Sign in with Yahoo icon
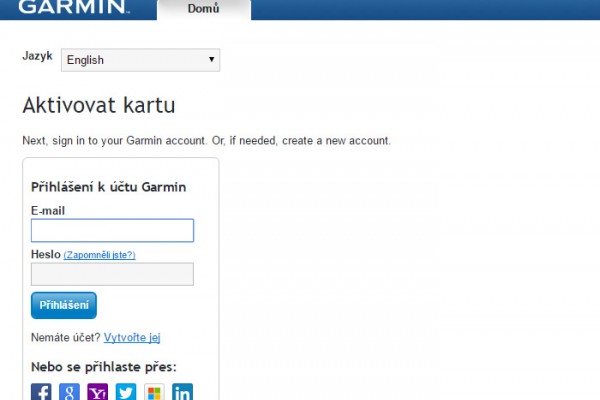The height and width of the screenshot is (400, 600). (x=98, y=392)
